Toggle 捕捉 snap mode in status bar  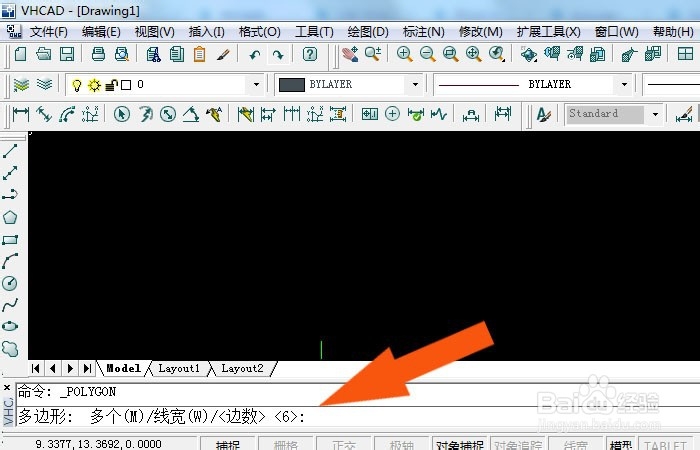pyautogui.click(x=228, y=445)
